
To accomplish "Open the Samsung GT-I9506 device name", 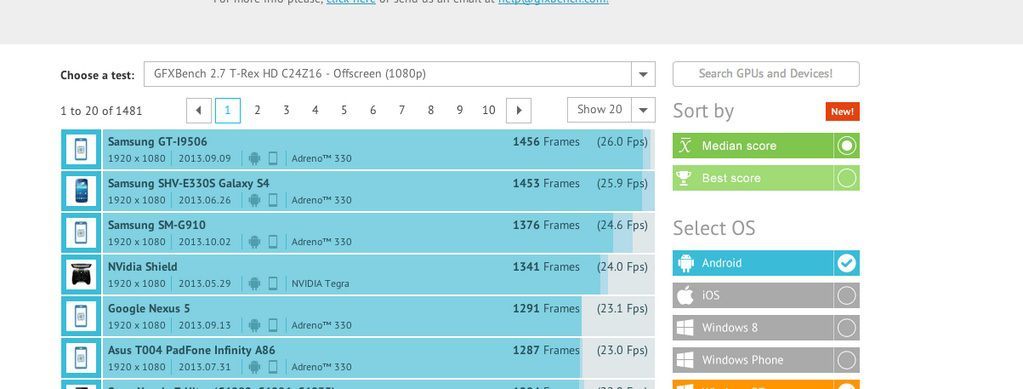I will pos(157,142).
